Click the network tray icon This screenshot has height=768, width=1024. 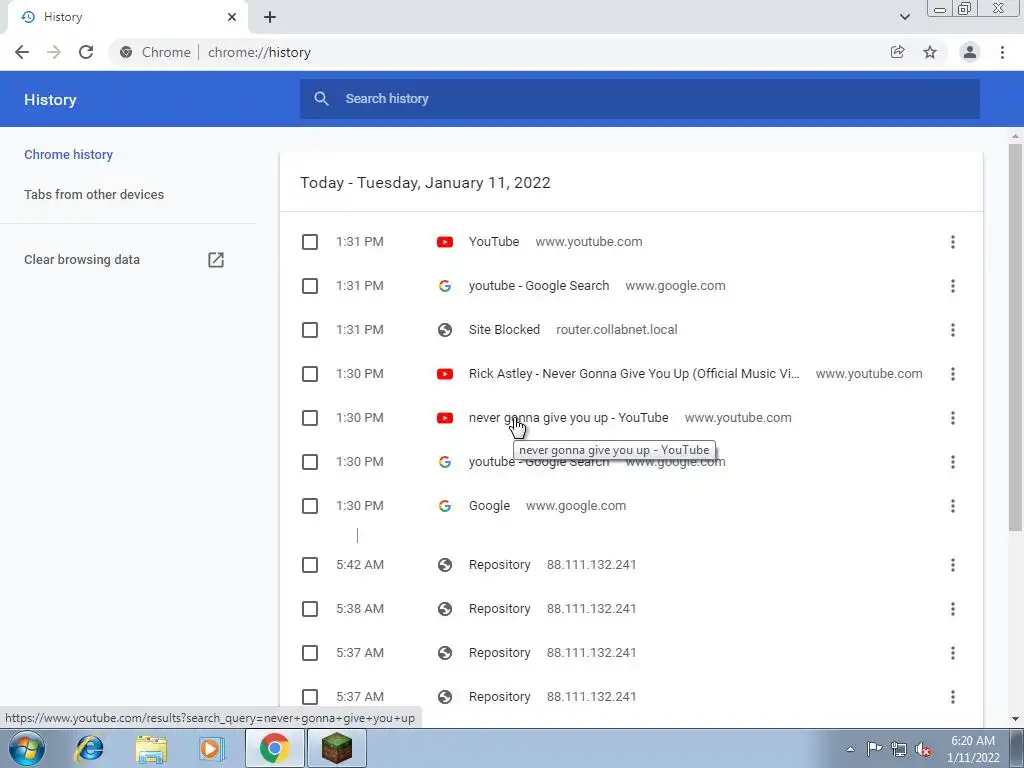[x=899, y=750]
